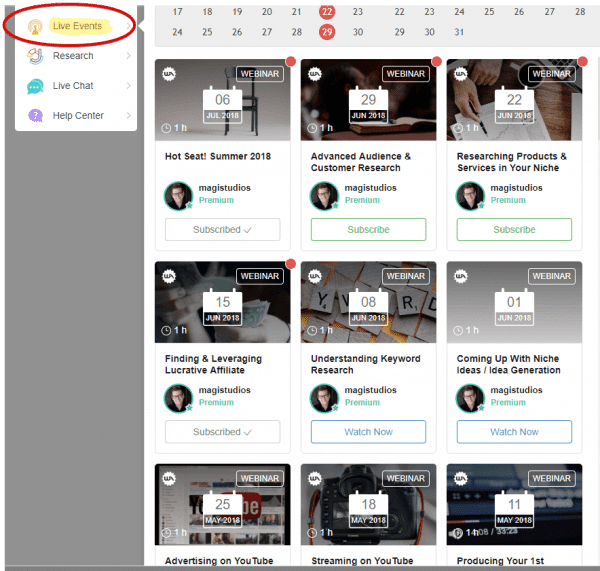Watch Now the Coming Up With Niche Ideas webinar
Screen dimensions: 600x571
pos(514,432)
